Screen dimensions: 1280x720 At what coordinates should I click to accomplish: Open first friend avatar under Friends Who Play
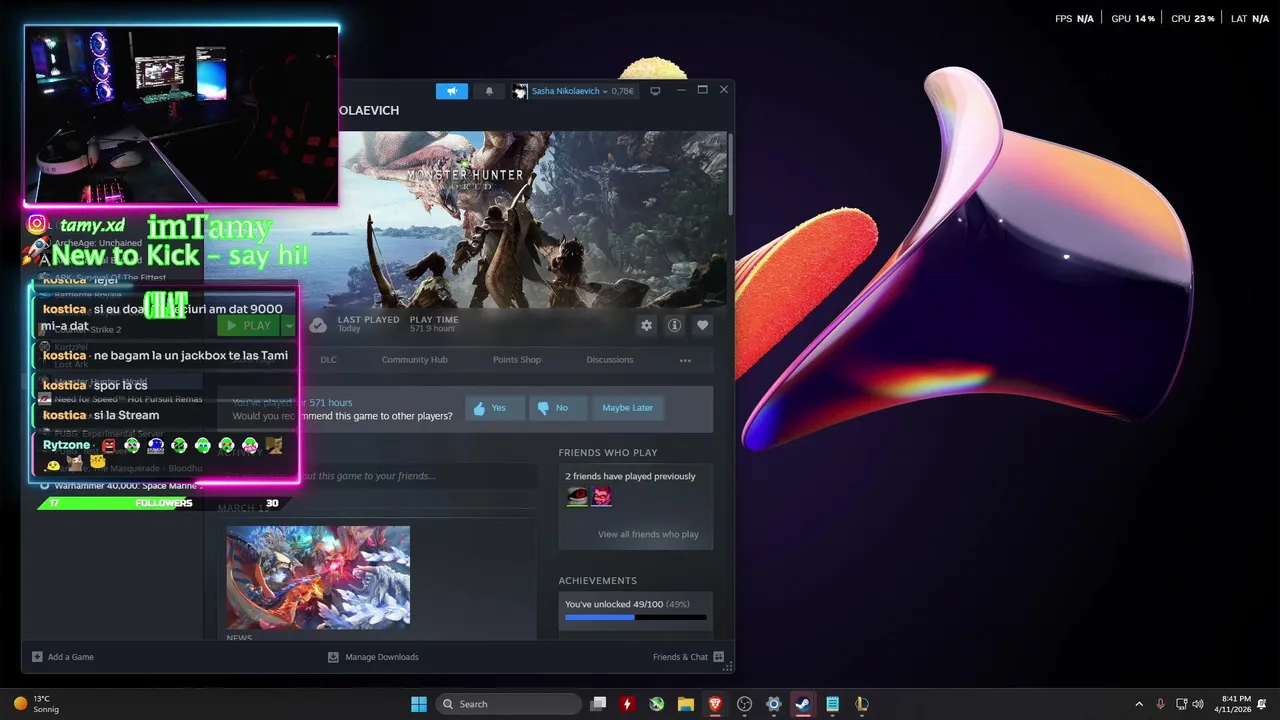click(x=577, y=496)
